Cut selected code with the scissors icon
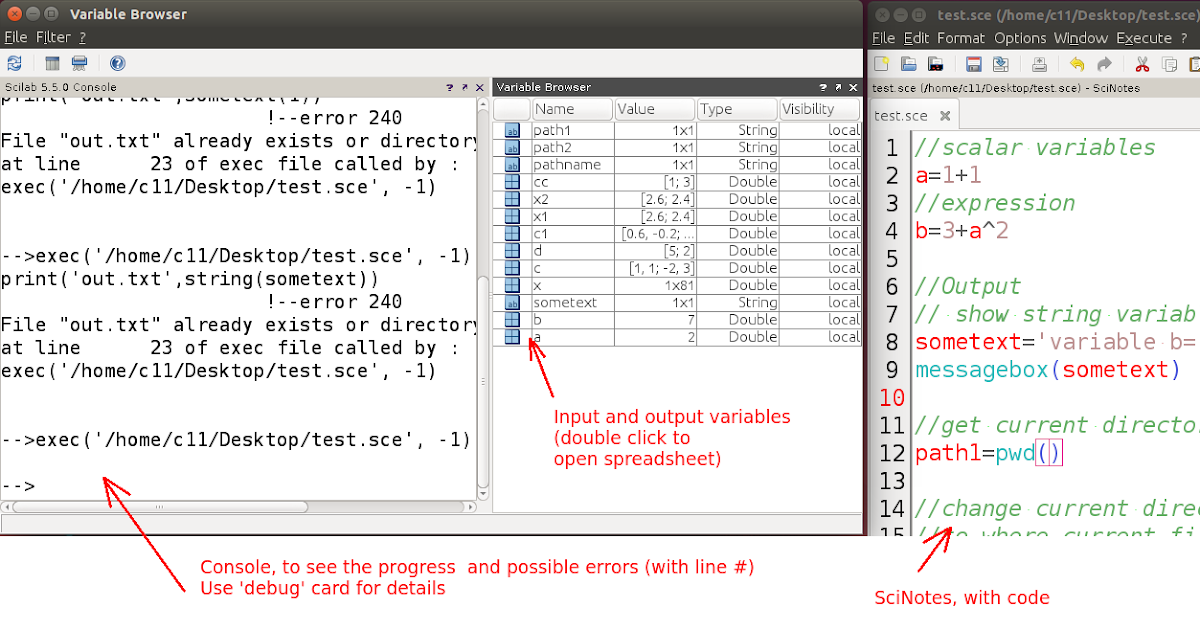Viewport: 1200px width, 630px height. pos(1143,62)
